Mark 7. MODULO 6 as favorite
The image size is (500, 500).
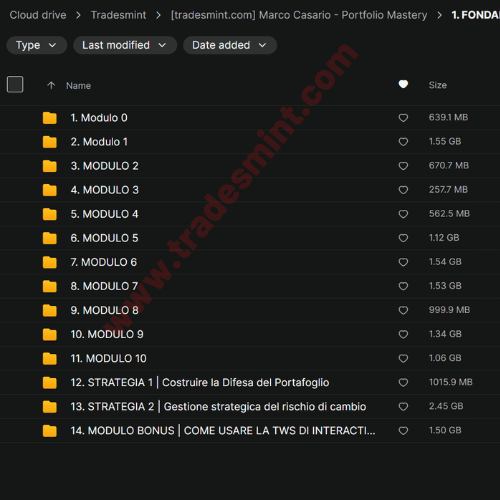403,262
